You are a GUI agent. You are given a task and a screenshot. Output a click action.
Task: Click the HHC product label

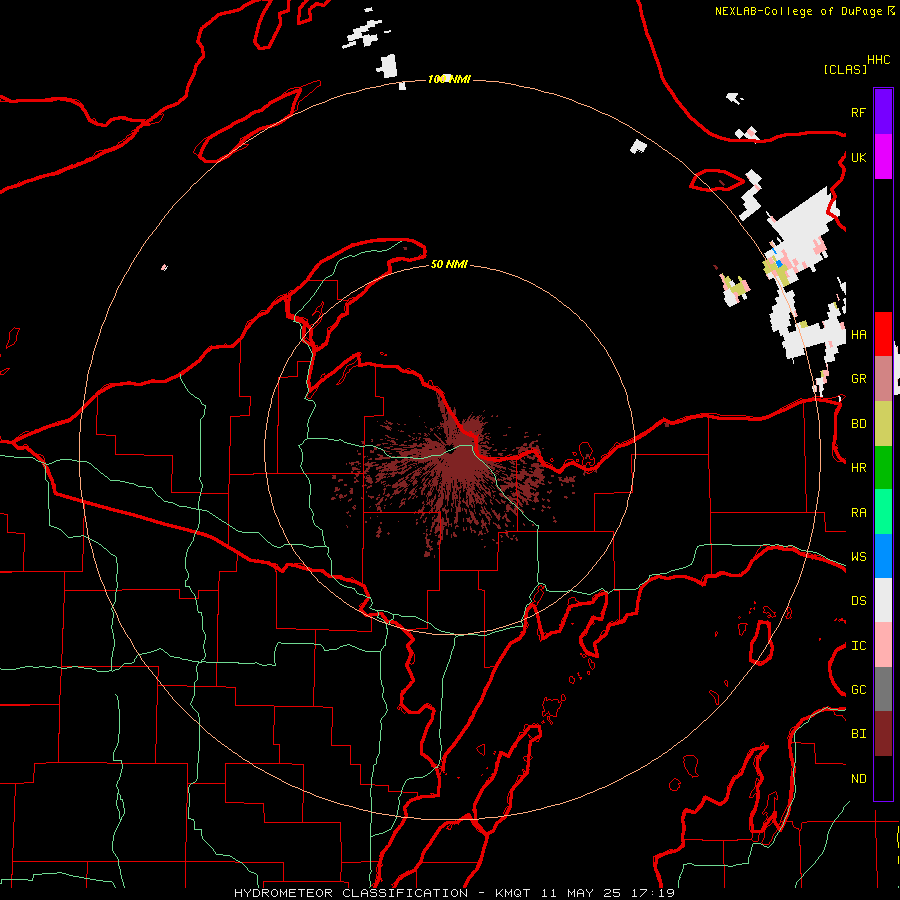click(x=879, y=60)
